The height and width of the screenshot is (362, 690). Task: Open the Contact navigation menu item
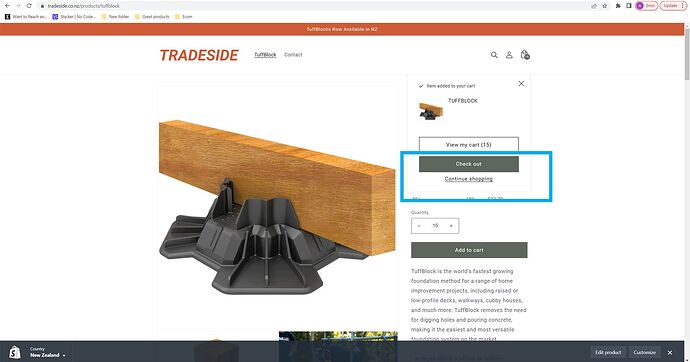[293, 55]
